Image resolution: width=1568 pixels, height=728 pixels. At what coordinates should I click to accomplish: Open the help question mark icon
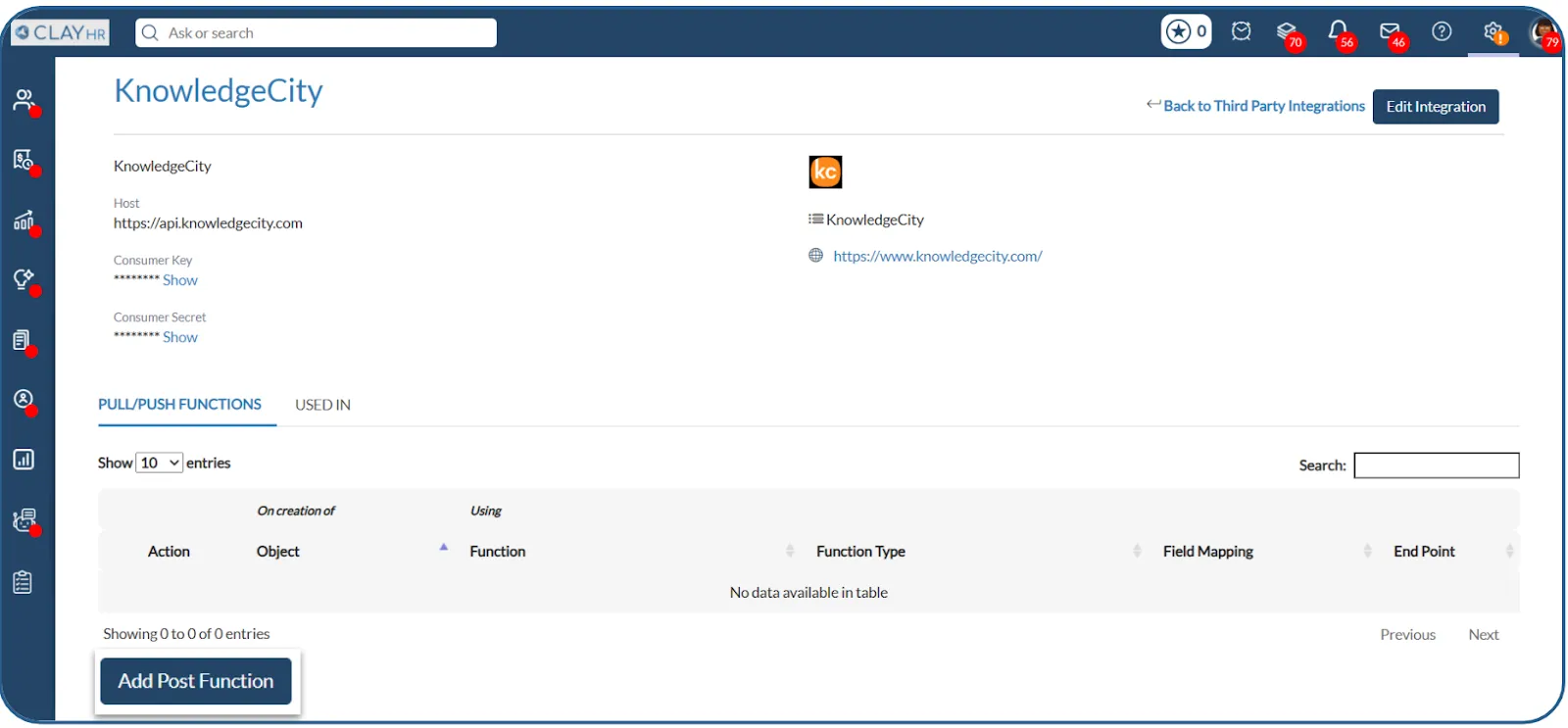coord(1442,31)
